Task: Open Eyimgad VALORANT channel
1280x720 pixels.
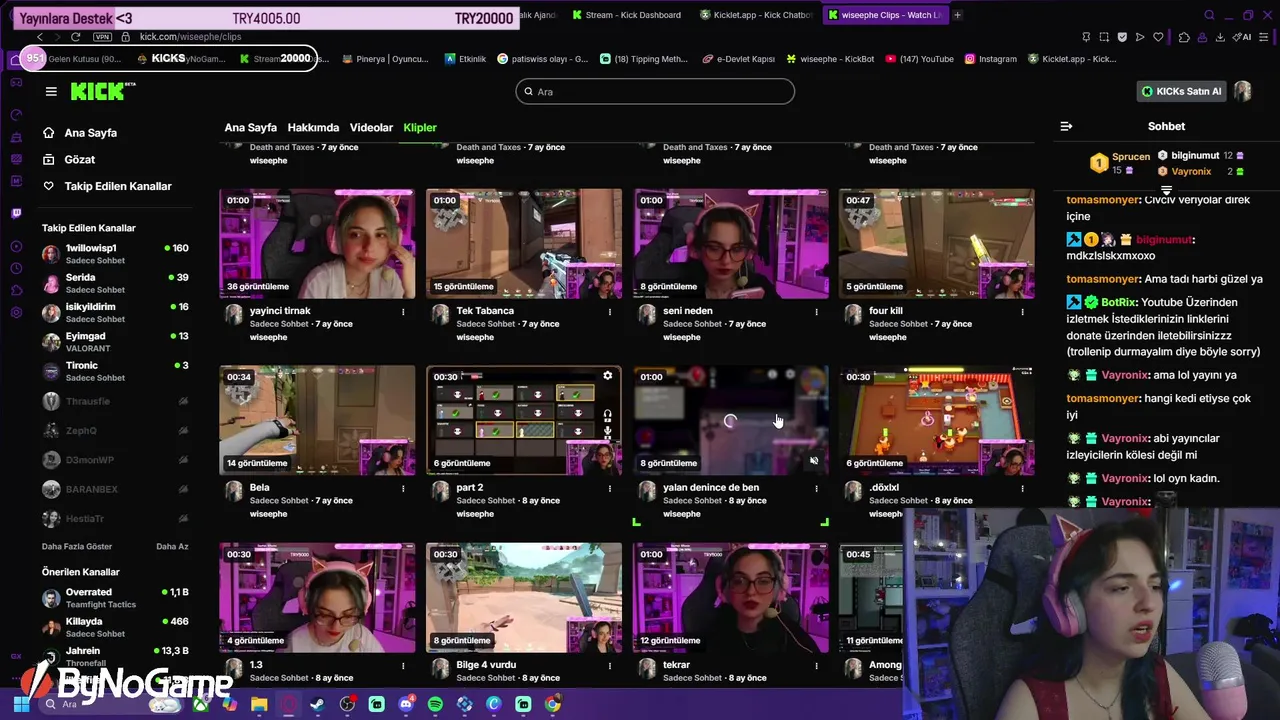Action: tap(115, 342)
